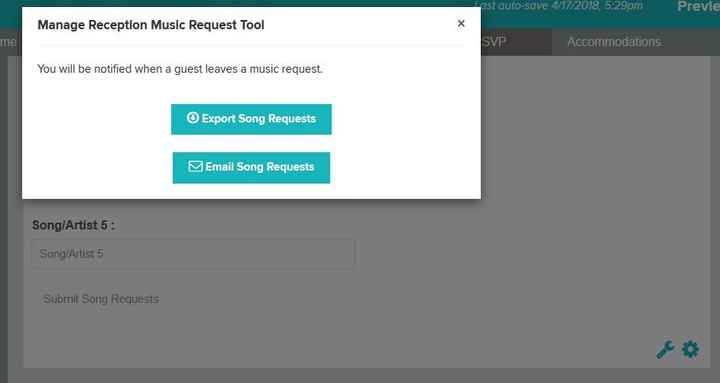Click the dialog title 'Manage Reception Music Request Tool'

[151, 25]
